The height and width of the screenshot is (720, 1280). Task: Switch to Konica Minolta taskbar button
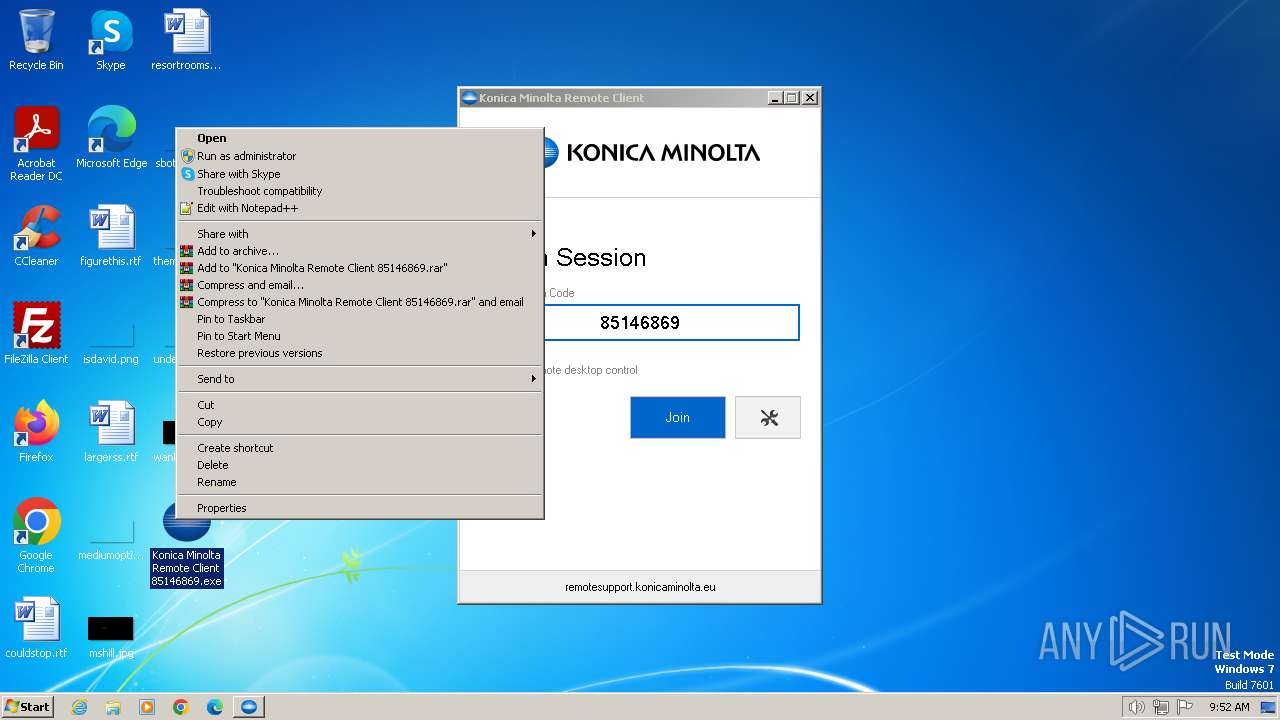[x=249, y=707]
